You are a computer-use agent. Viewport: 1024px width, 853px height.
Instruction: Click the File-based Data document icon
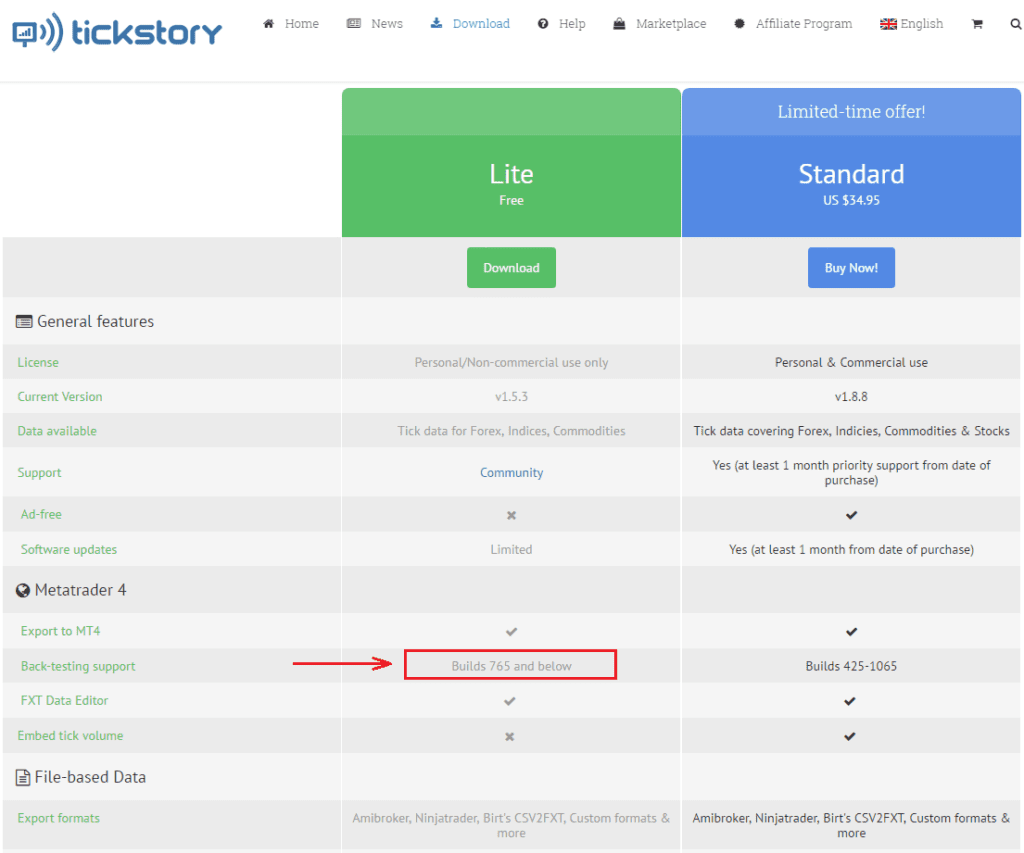[23, 777]
